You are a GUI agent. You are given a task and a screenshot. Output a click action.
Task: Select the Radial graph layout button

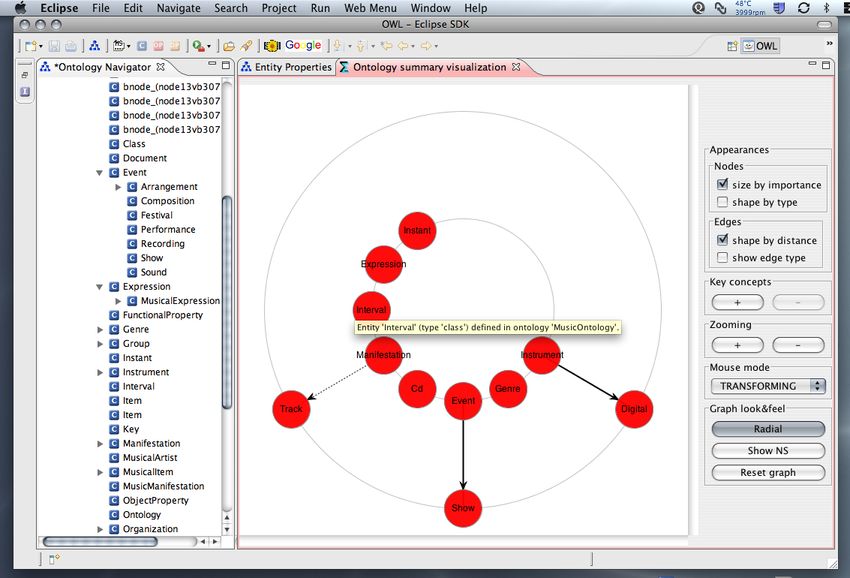[768, 429]
